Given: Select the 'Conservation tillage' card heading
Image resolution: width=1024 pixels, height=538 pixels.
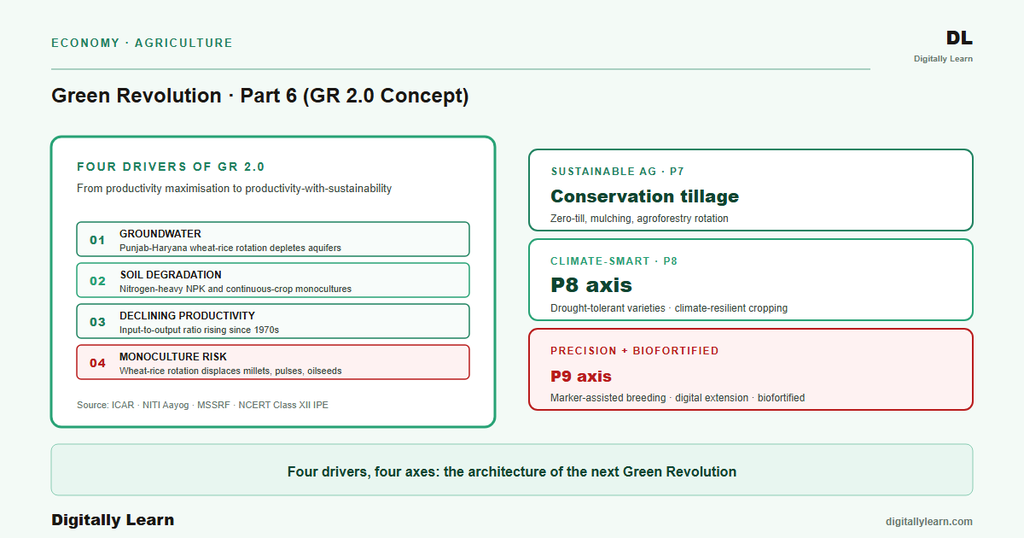Looking at the screenshot, I should click(645, 196).
